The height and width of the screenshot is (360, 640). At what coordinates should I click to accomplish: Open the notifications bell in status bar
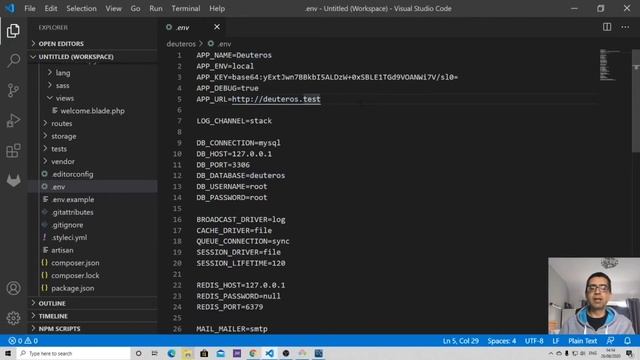(627, 341)
